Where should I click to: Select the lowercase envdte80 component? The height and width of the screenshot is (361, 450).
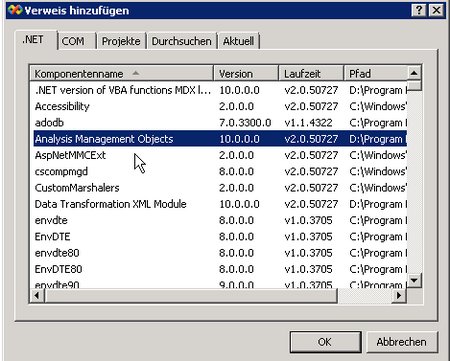[220, 253]
